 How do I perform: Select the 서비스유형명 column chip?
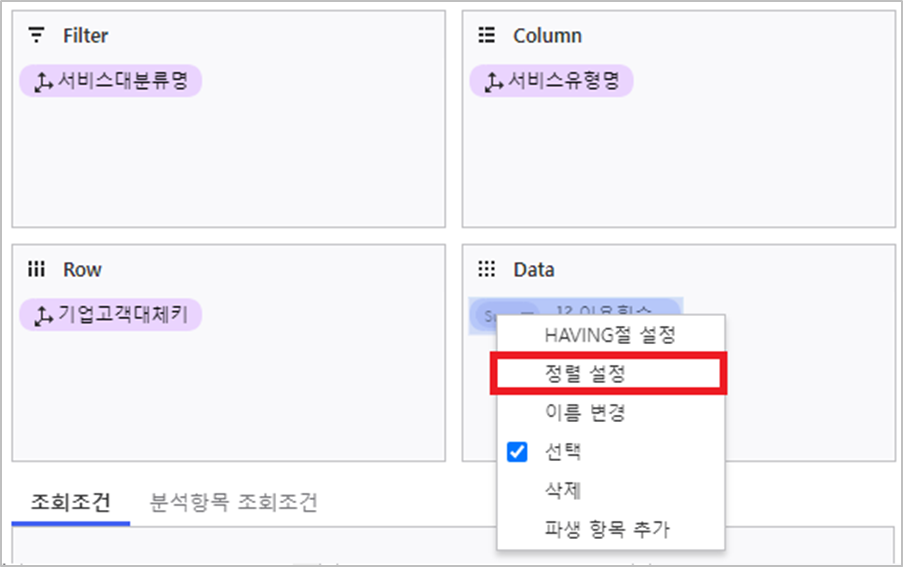(562, 82)
